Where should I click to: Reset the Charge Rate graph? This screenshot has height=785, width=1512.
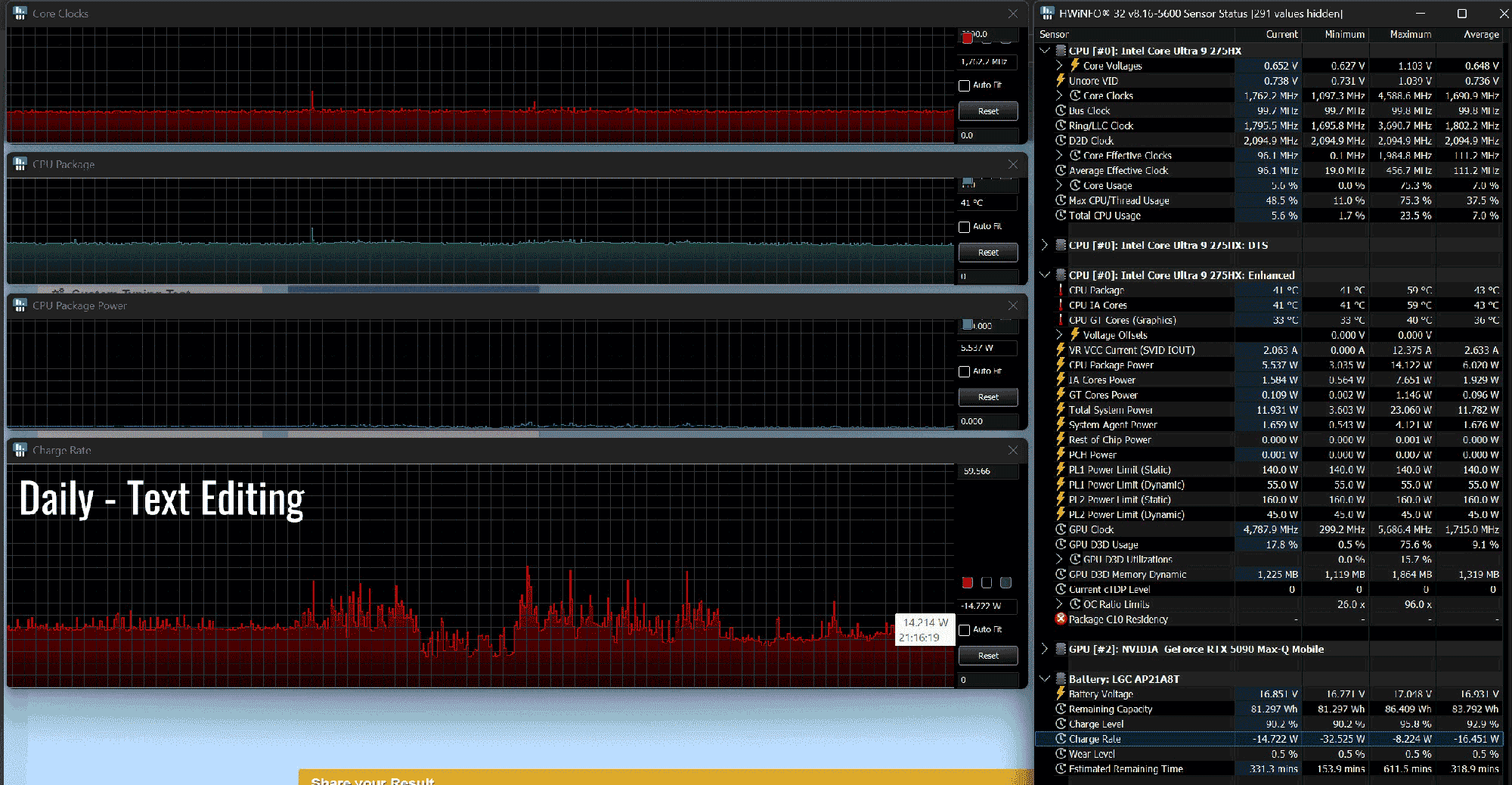(988, 656)
